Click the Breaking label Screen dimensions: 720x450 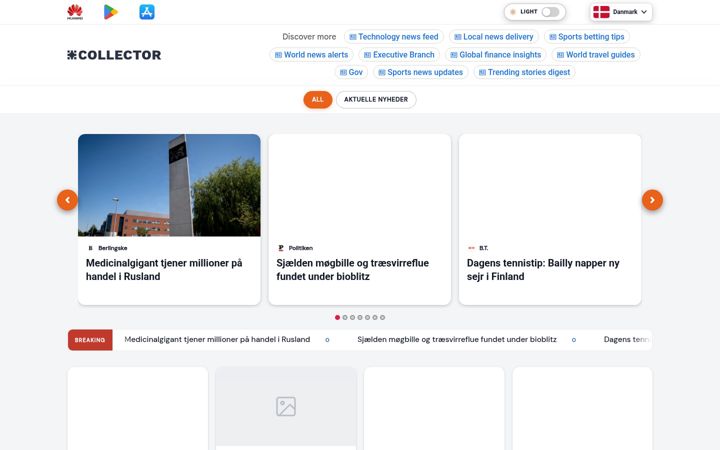(x=90, y=340)
